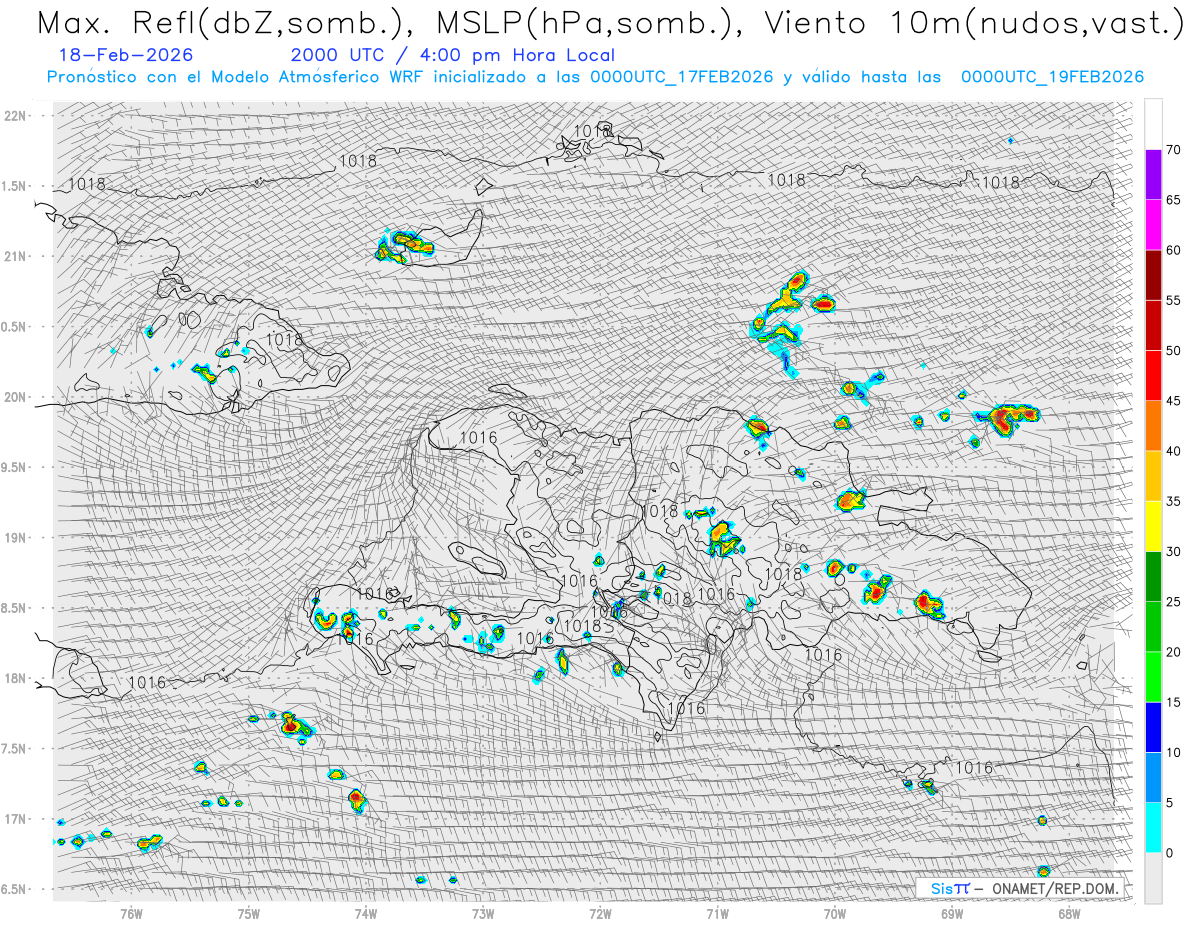Click the init time '0000UTC_17FEB2026'
The width and height of the screenshot is (1200, 927).
[681, 77]
